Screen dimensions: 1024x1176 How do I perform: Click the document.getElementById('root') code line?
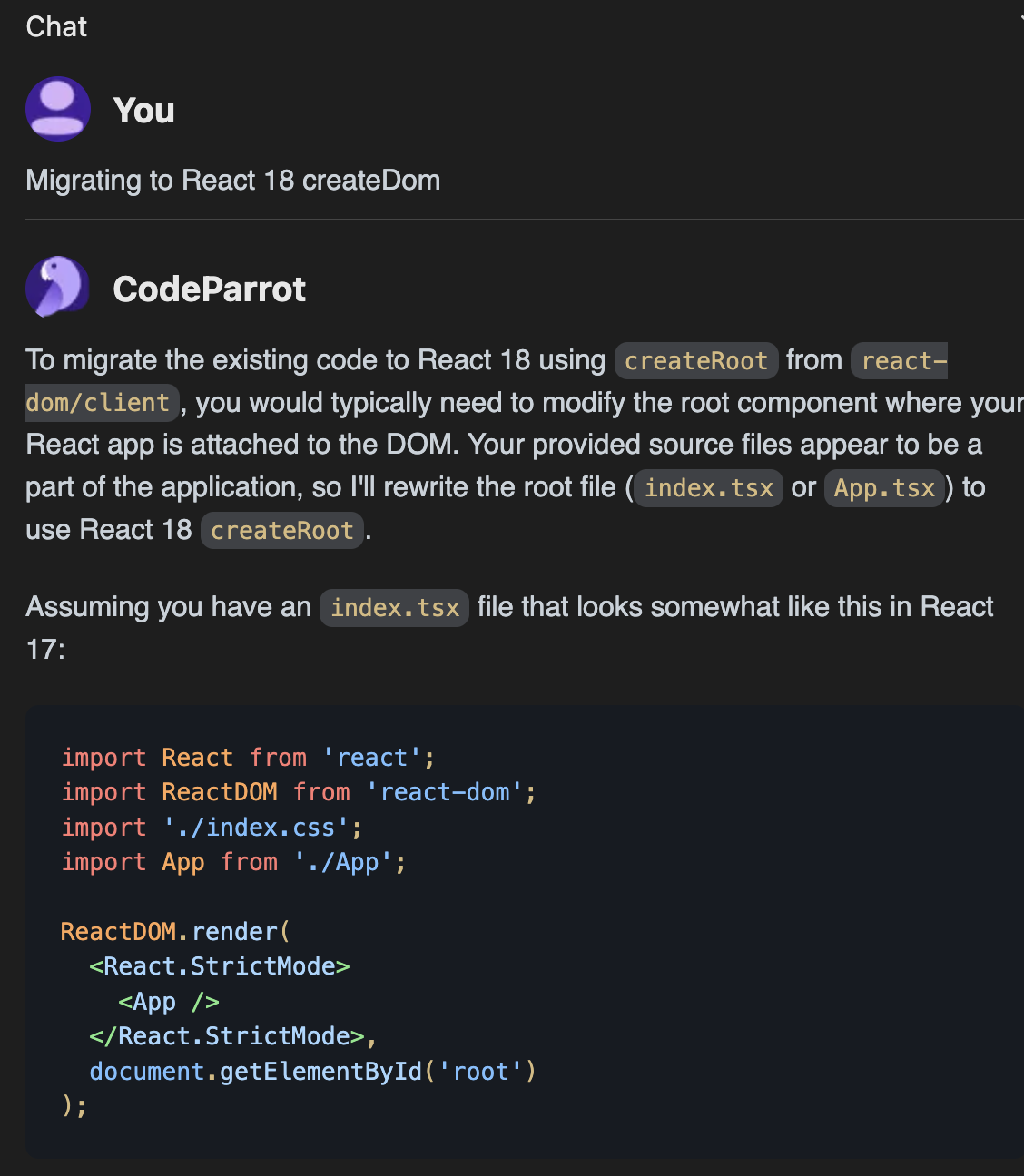click(x=313, y=1072)
